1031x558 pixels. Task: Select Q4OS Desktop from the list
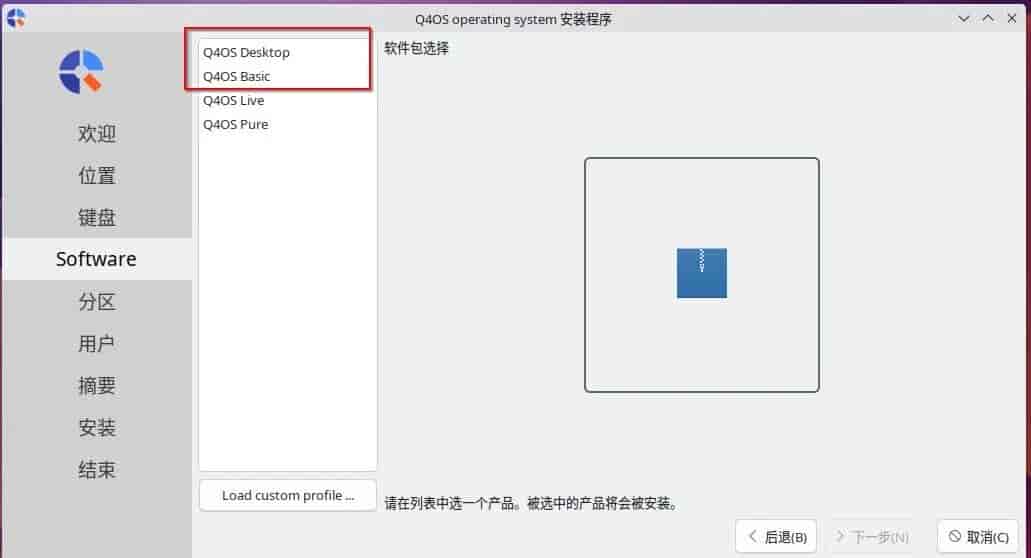pos(287,52)
